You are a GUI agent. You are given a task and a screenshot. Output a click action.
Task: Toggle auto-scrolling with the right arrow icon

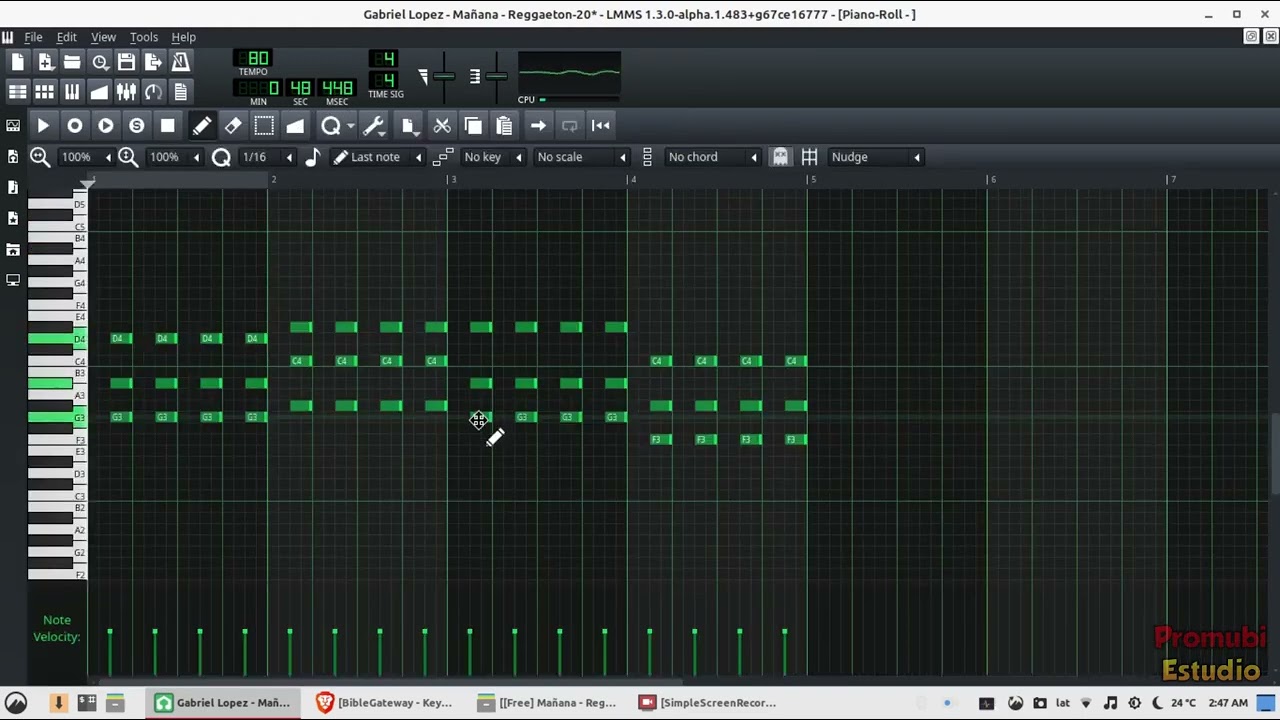pos(538,126)
